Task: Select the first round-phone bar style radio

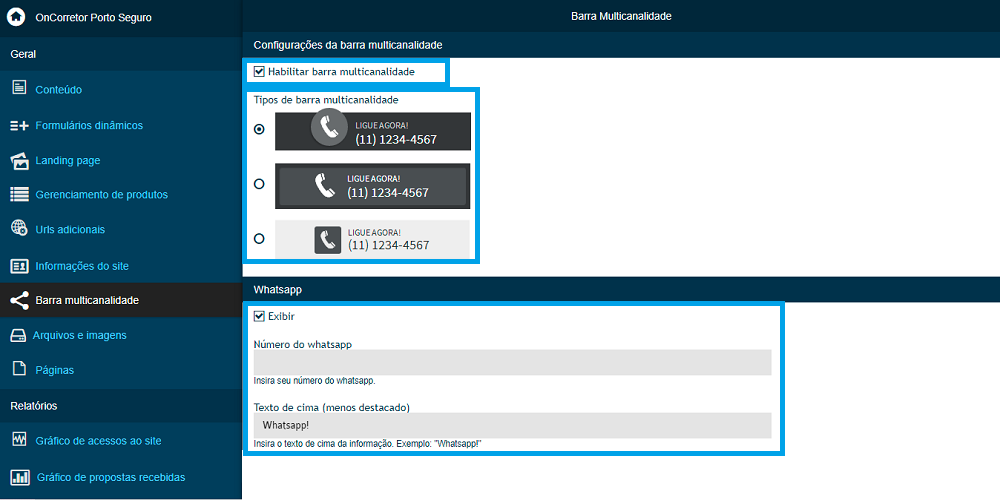Action: coord(259,129)
